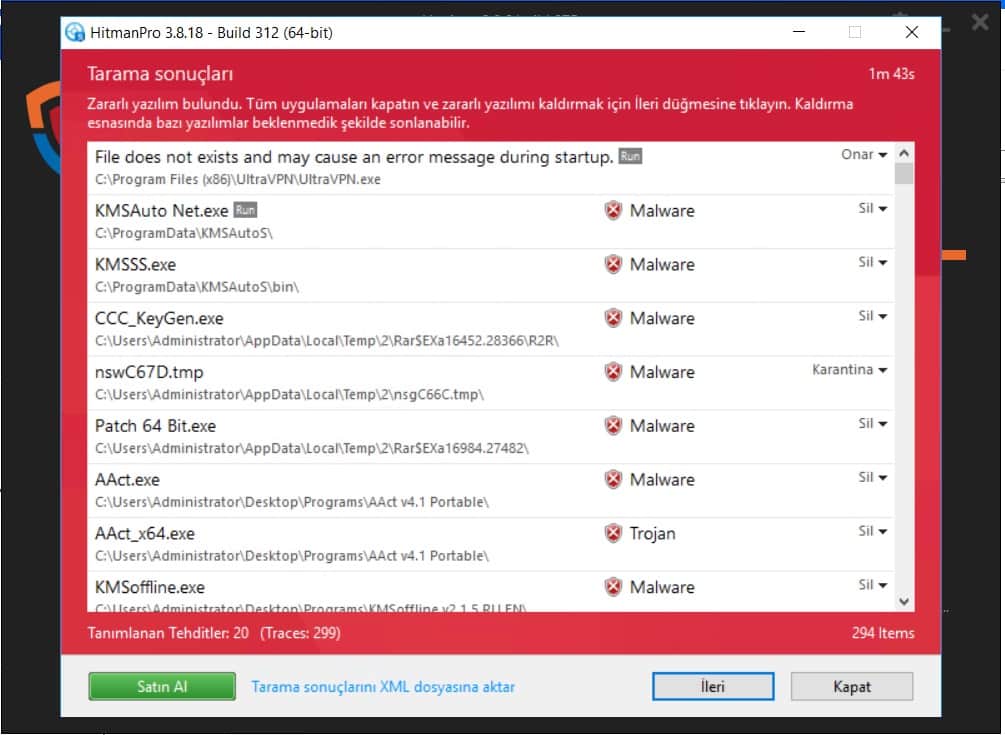Open the Sil dropdown for KMSAuto Net.exe
This screenshot has height=735, width=1005.
coord(872,208)
